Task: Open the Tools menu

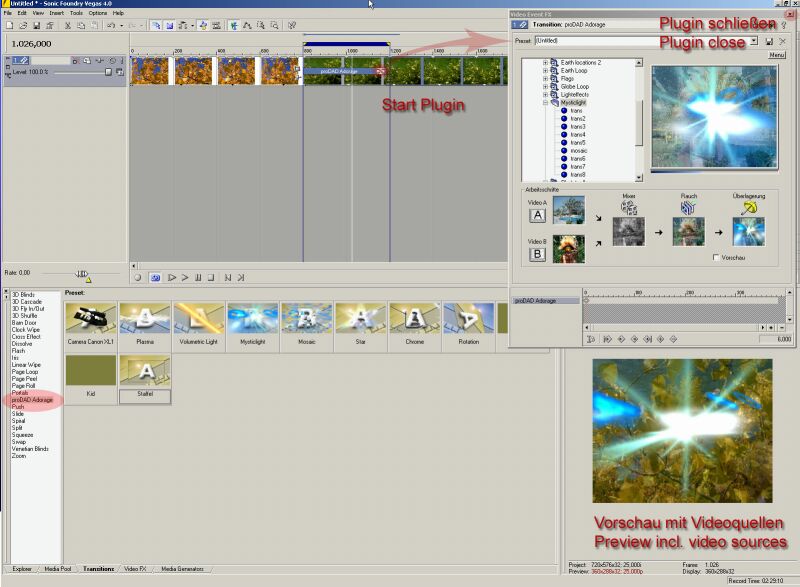Action: (x=76, y=13)
